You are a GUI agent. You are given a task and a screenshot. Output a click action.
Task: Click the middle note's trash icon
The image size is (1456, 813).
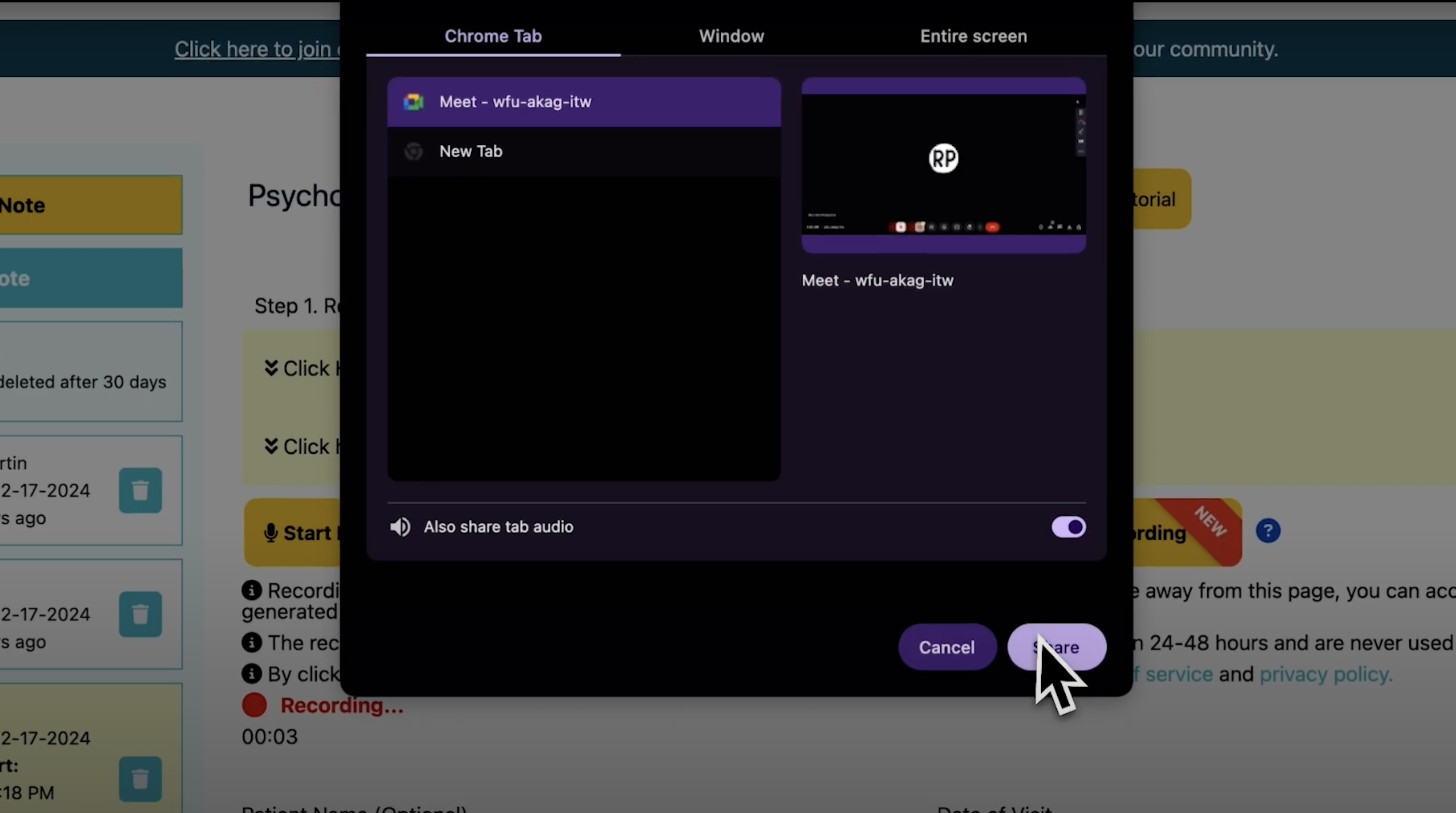pyautogui.click(x=140, y=614)
